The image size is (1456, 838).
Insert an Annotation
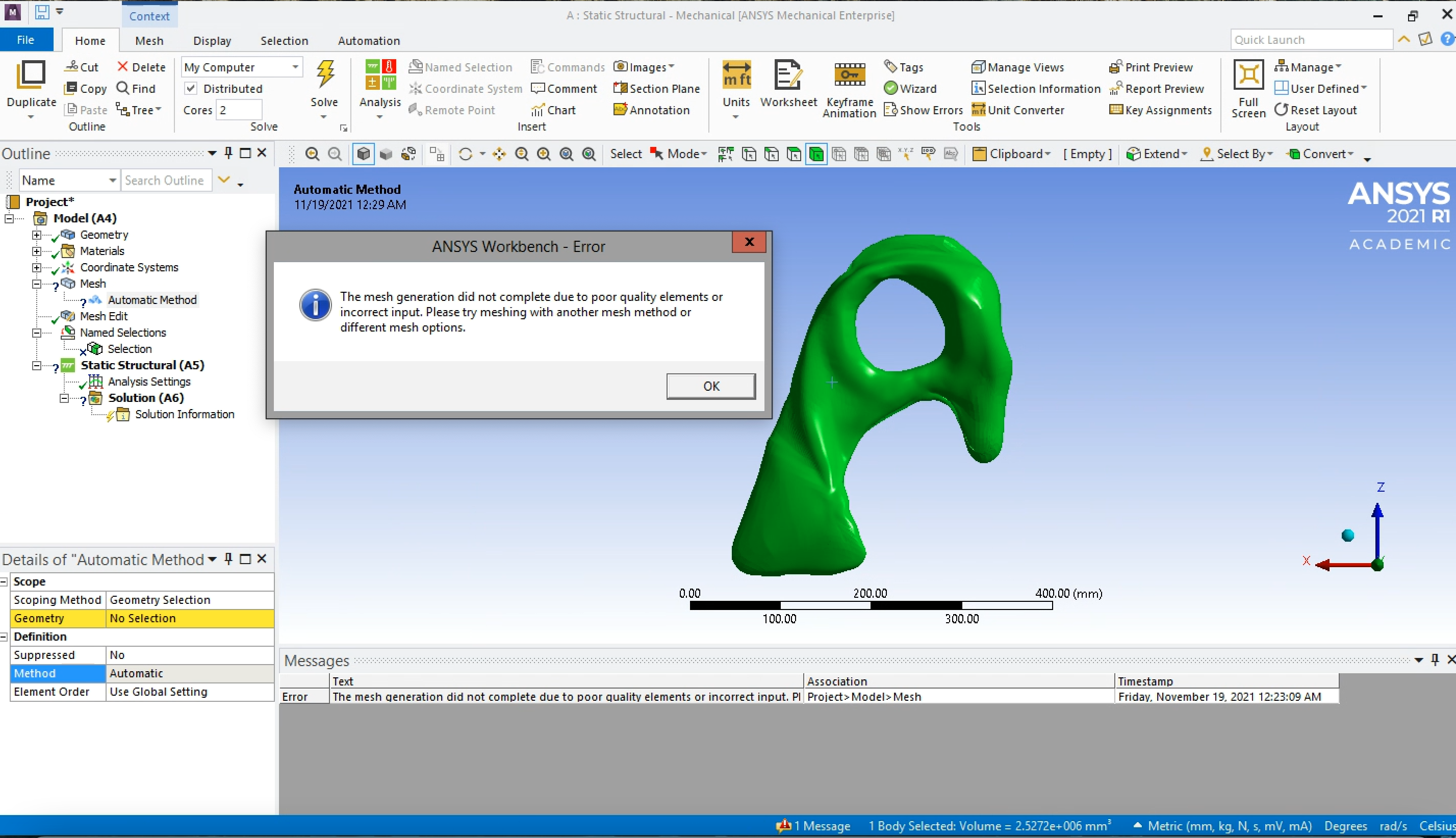pos(651,110)
